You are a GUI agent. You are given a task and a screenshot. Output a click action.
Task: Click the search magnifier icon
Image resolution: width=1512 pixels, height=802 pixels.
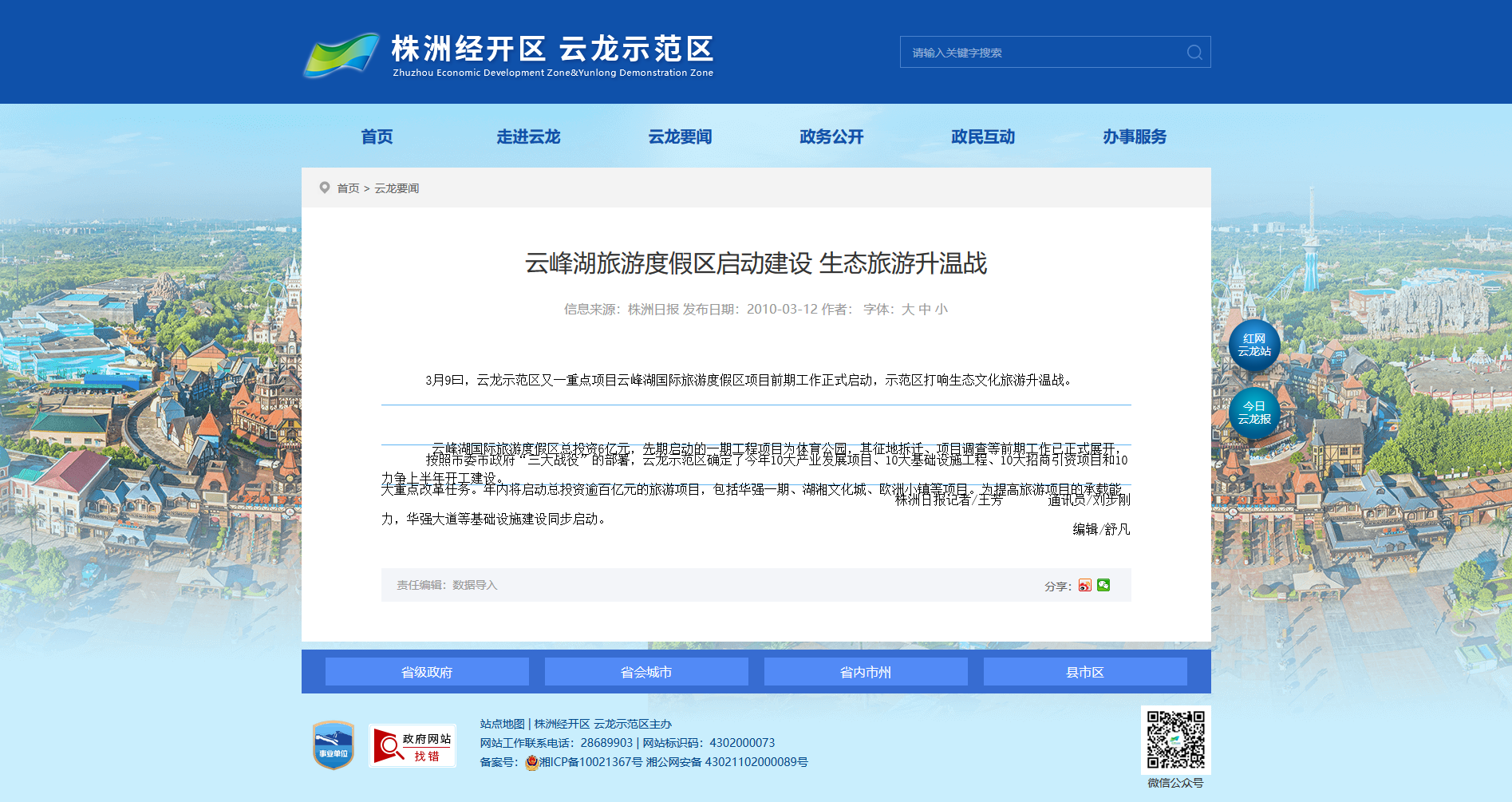pos(1194,53)
